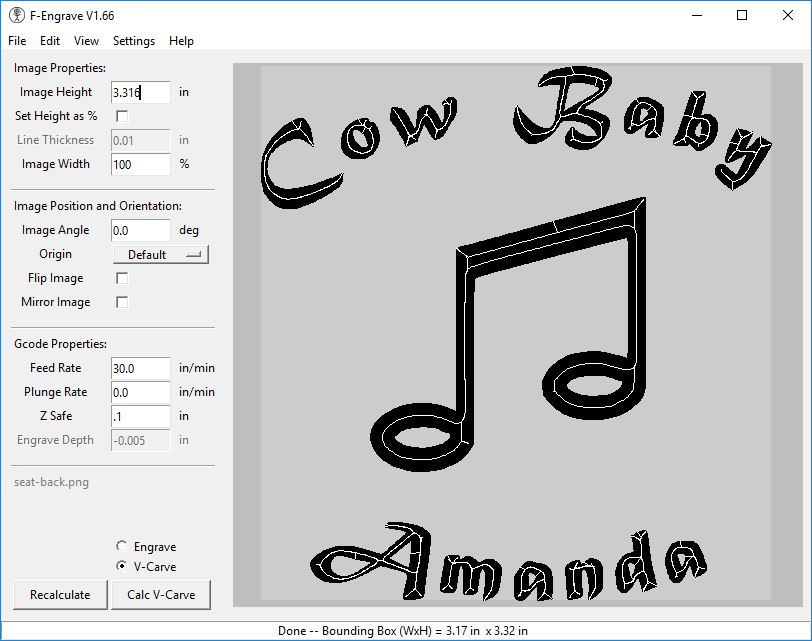
Task: Click the Image Position and Orientation heading
Action: [98, 206]
